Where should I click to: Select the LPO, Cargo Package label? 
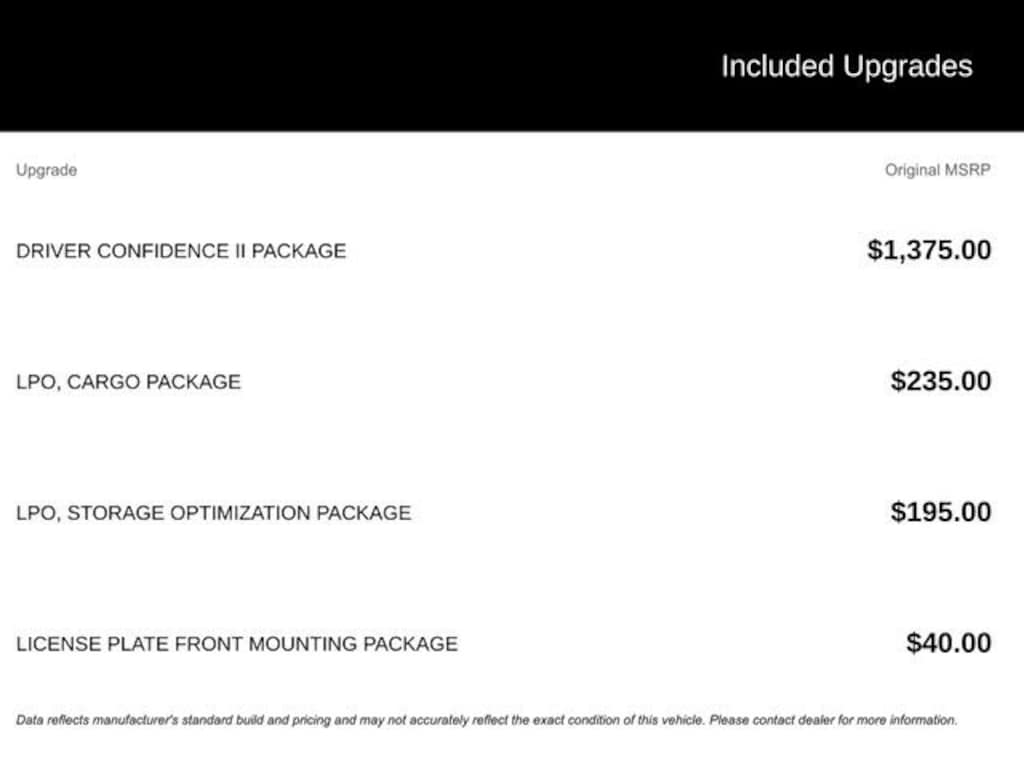(128, 382)
